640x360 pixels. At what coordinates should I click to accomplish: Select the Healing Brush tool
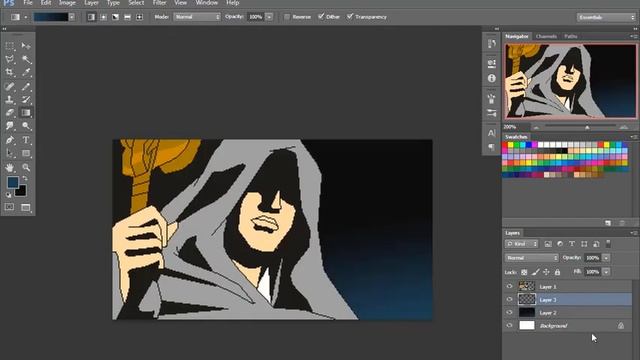tap(10, 86)
